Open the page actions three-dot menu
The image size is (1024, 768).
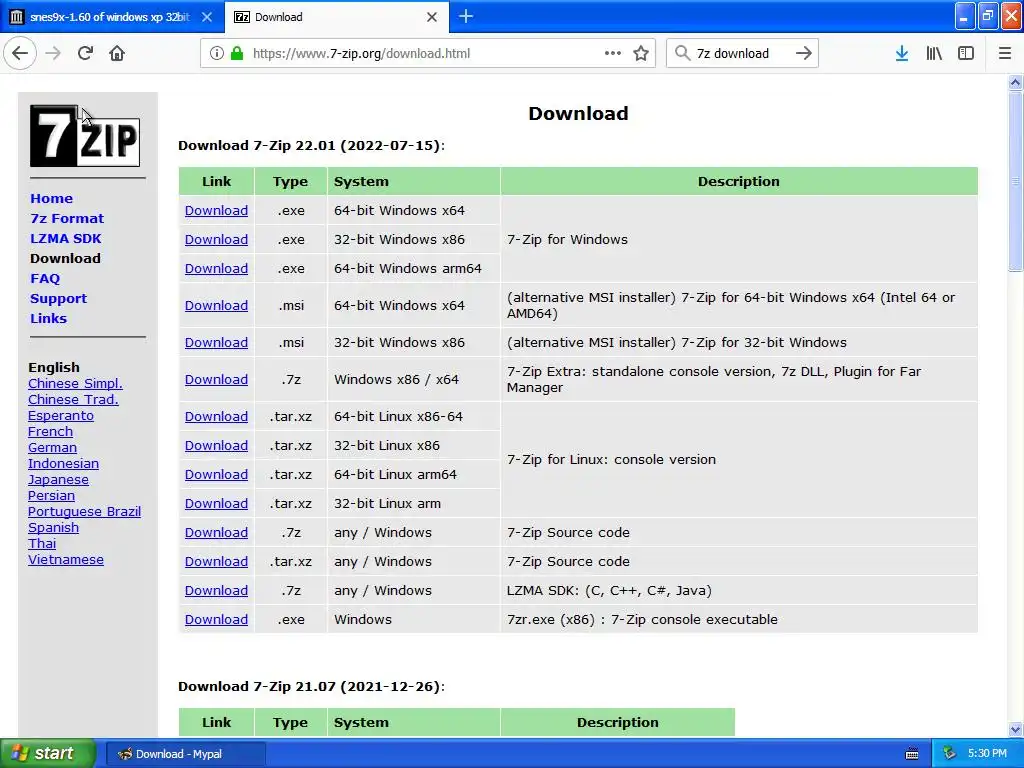click(613, 54)
